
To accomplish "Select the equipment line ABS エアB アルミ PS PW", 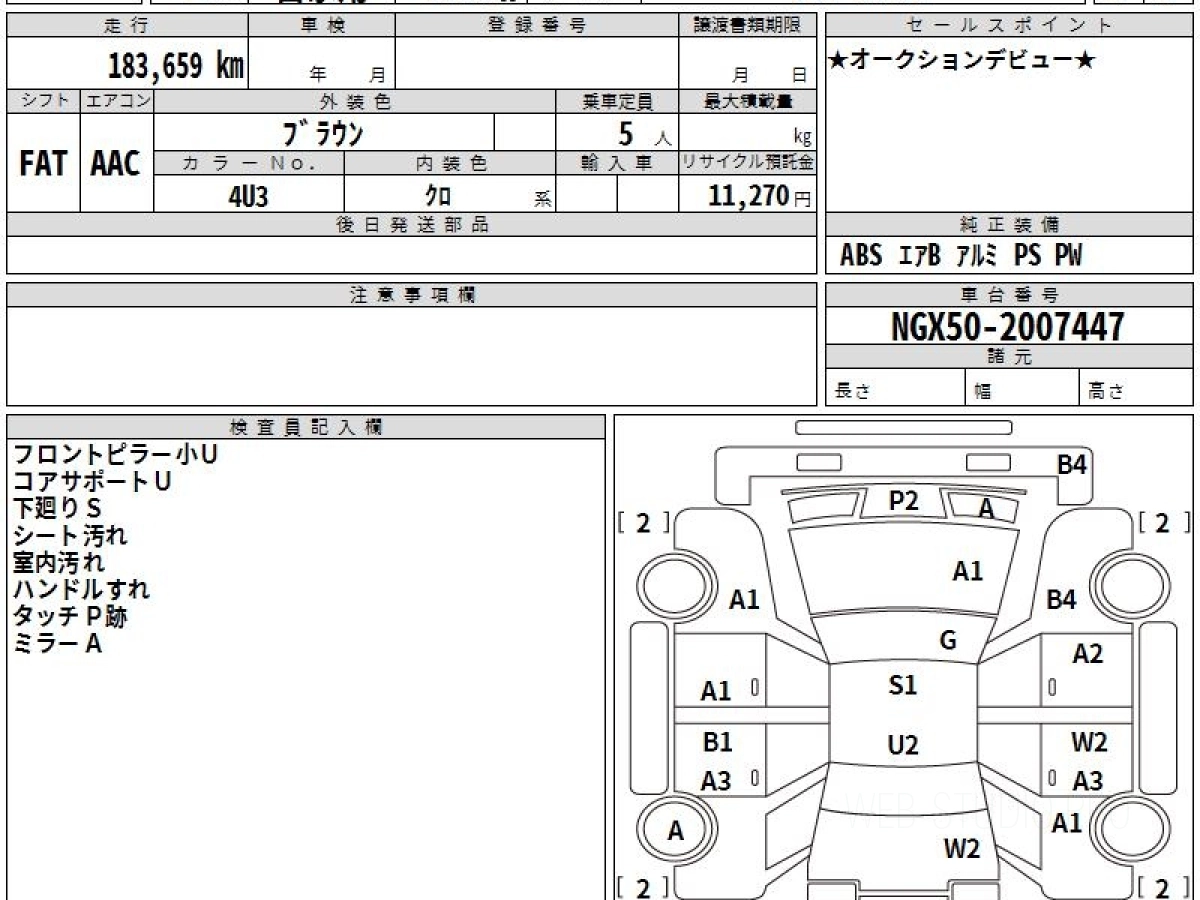I will click(961, 256).
